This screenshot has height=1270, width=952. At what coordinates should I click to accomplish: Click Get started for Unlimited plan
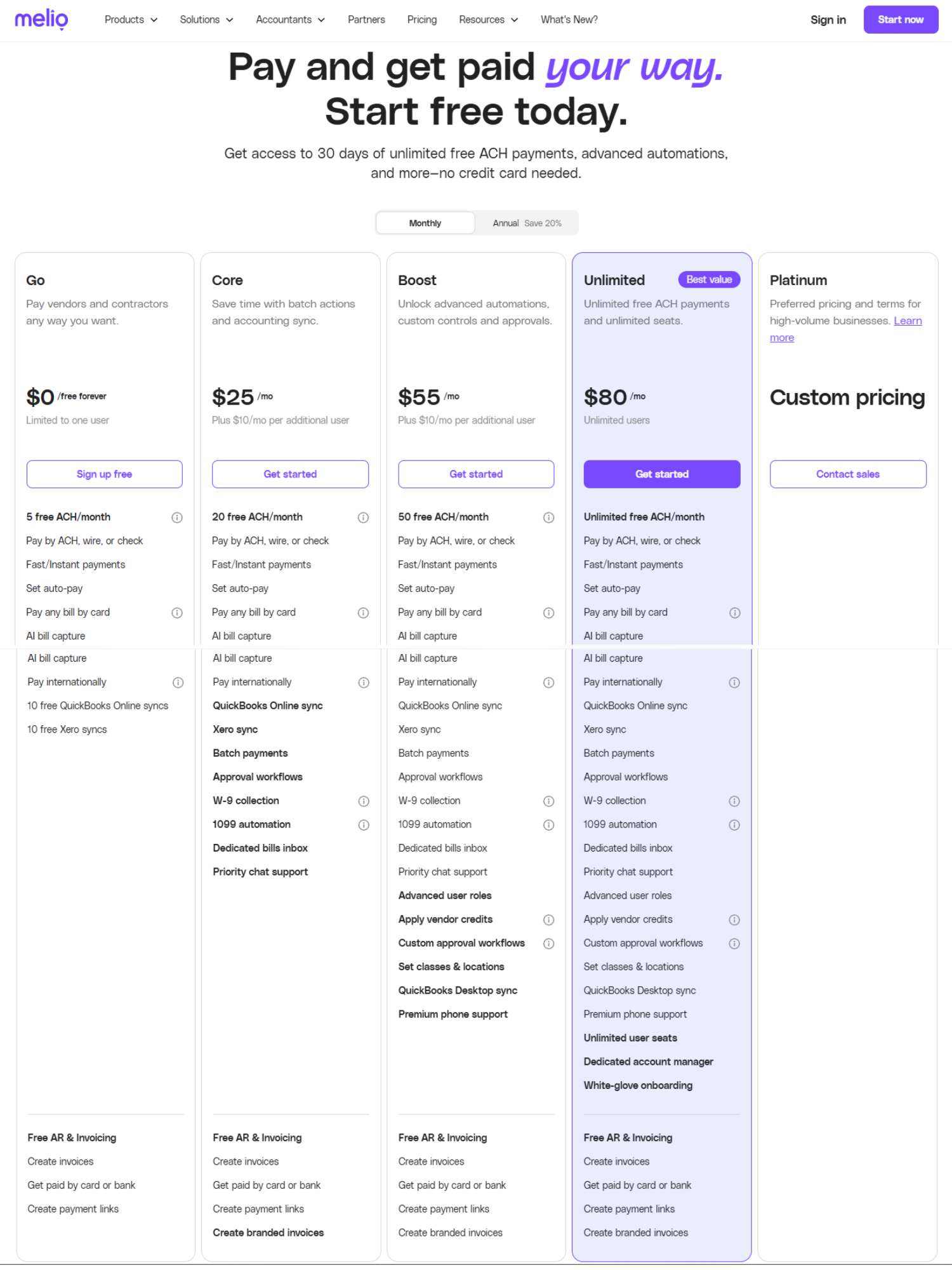662,474
